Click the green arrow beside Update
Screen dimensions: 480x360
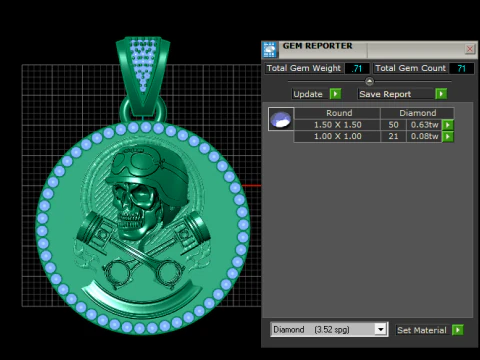coord(335,94)
